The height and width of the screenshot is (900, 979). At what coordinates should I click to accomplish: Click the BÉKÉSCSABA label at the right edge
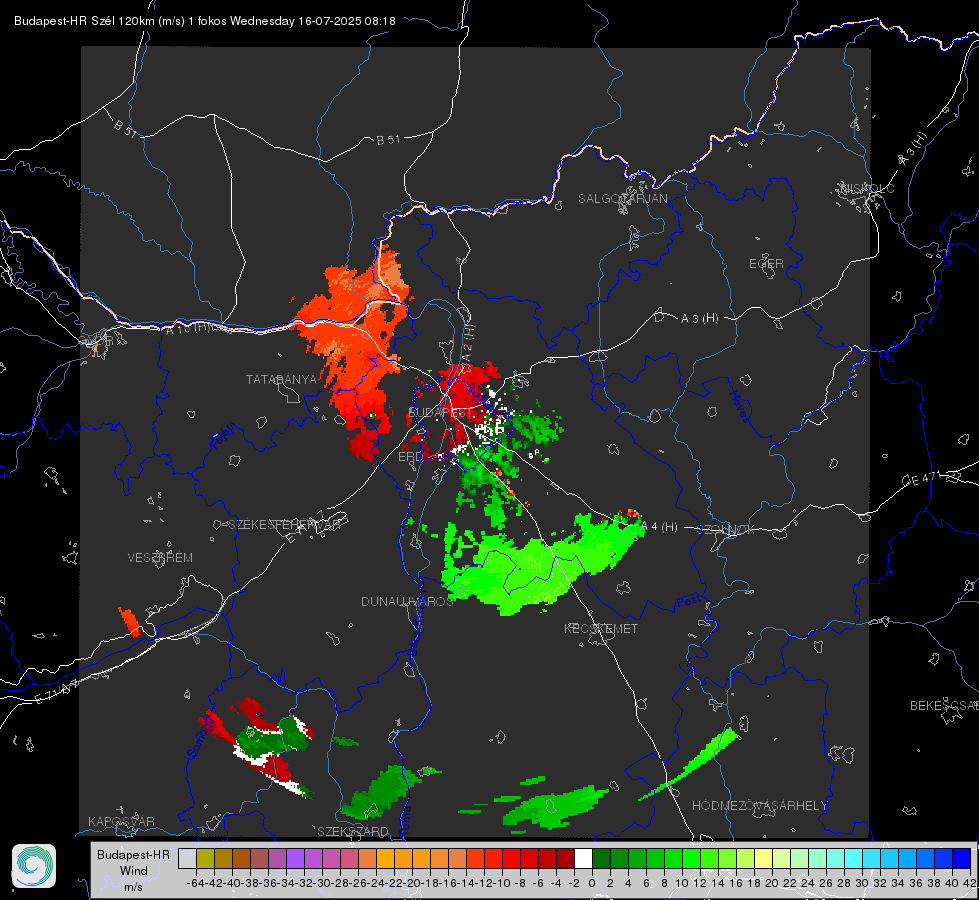click(944, 706)
